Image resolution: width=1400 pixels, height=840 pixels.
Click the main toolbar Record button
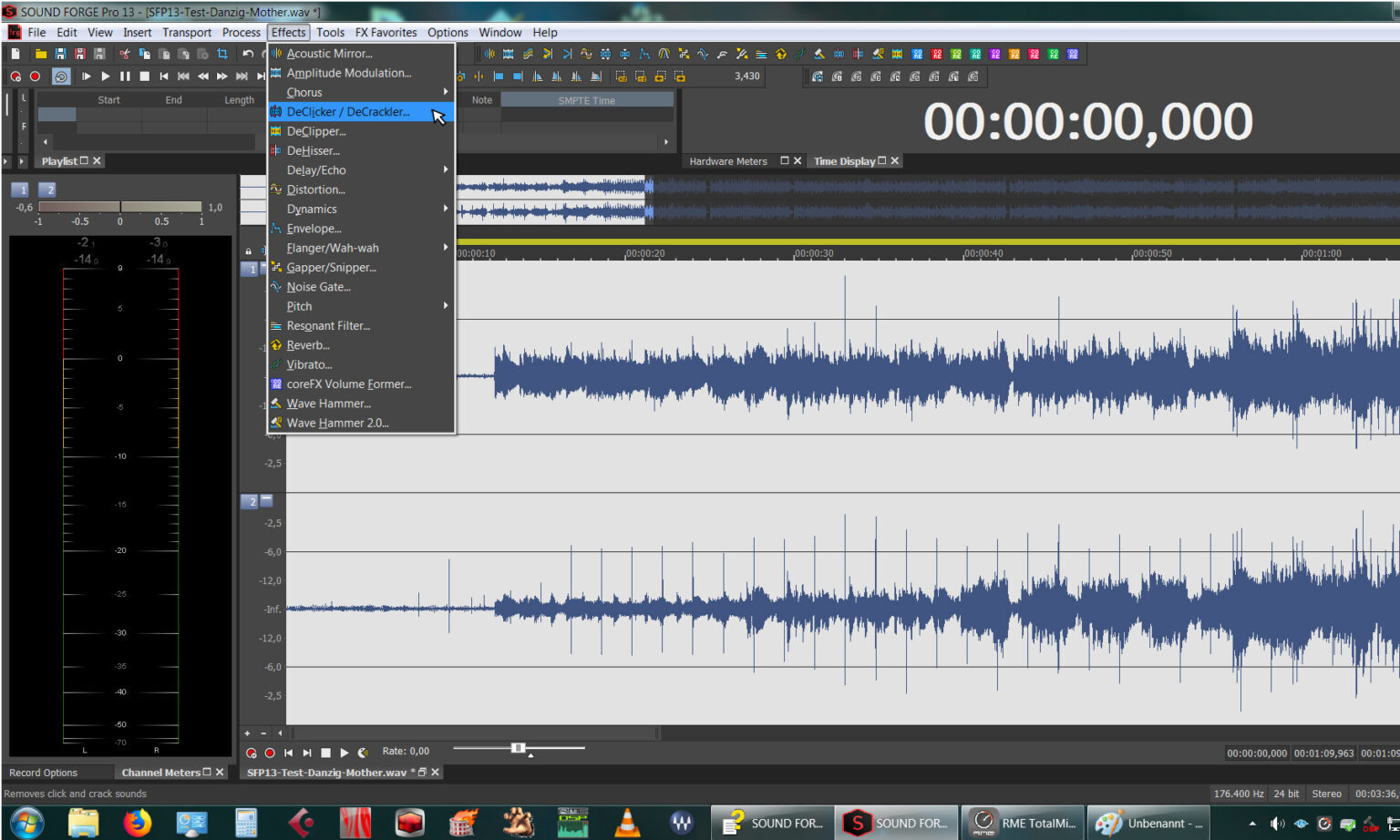[35, 77]
